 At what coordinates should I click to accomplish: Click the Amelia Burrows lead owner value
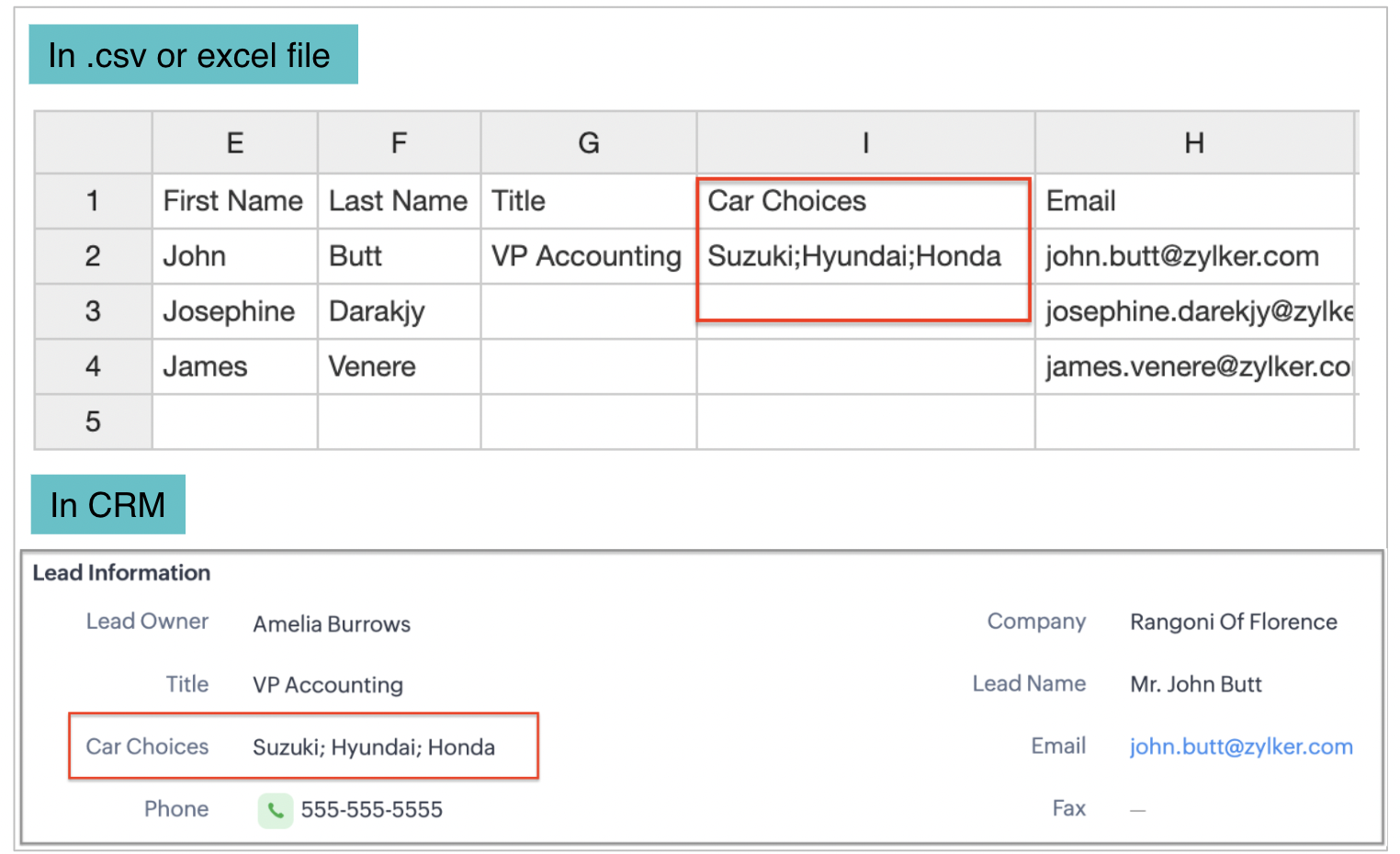(332, 624)
